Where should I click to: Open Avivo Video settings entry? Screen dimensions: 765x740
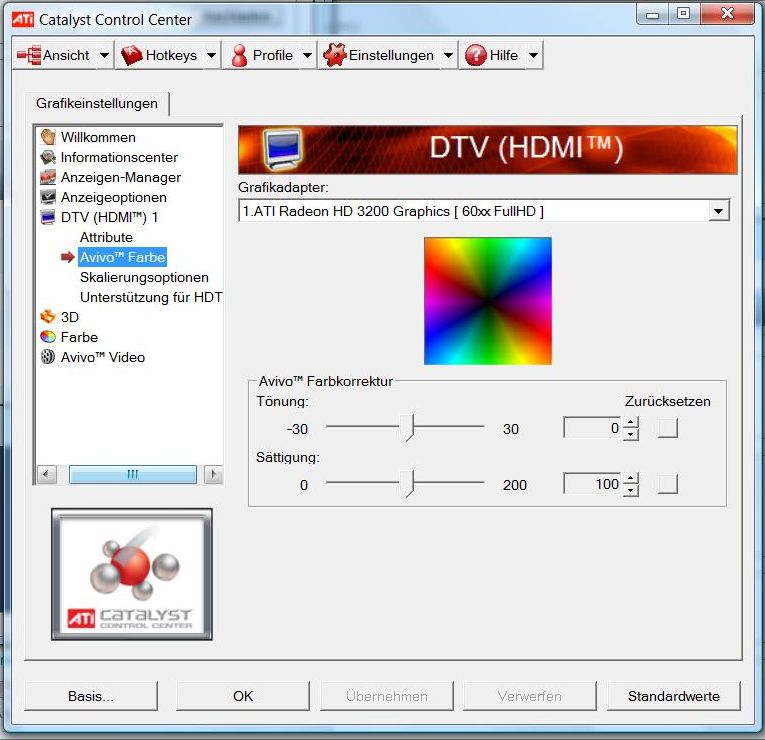click(x=102, y=357)
